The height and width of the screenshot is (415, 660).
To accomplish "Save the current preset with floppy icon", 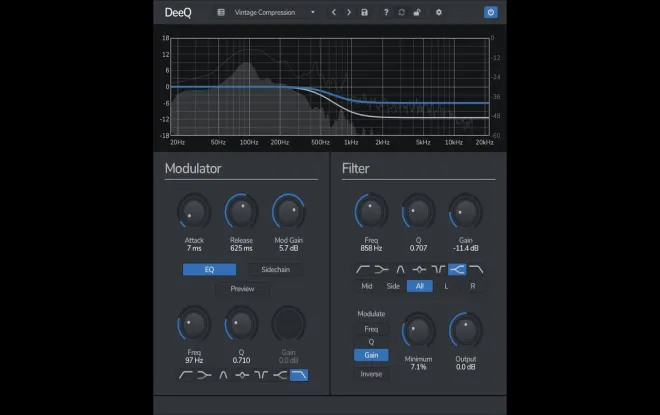I will (365, 12).
